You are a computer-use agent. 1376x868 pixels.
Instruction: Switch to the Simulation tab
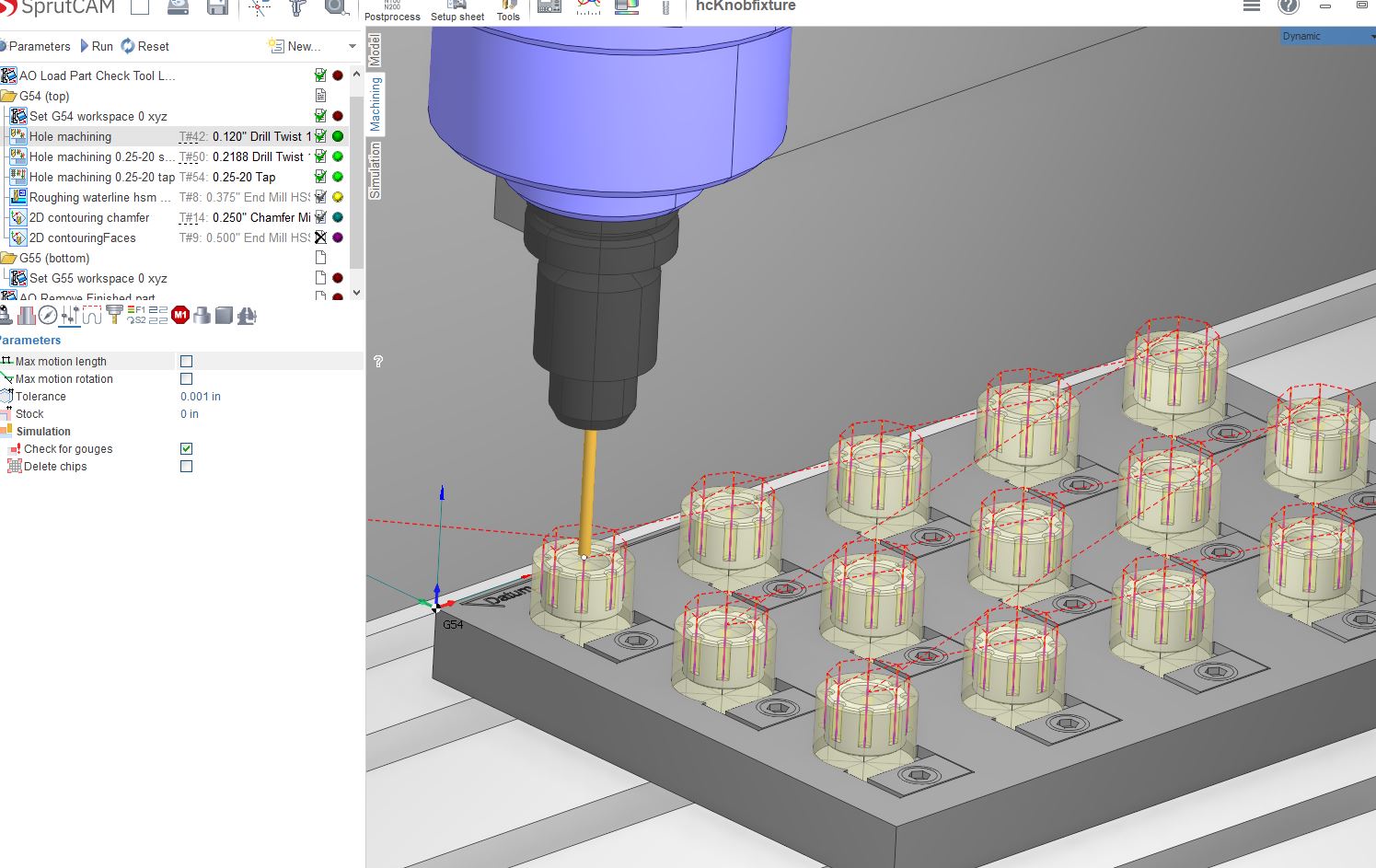click(x=376, y=170)
